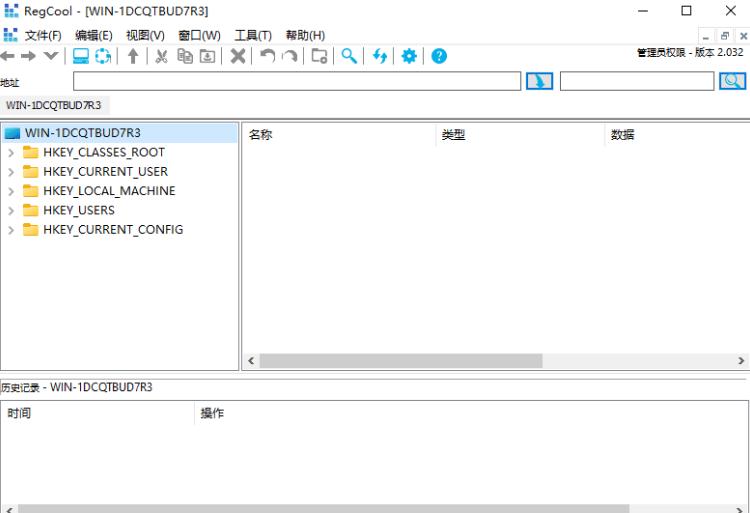Open the 文件(F) menu
Screen dimensions: 750x513
click(43, 35)
